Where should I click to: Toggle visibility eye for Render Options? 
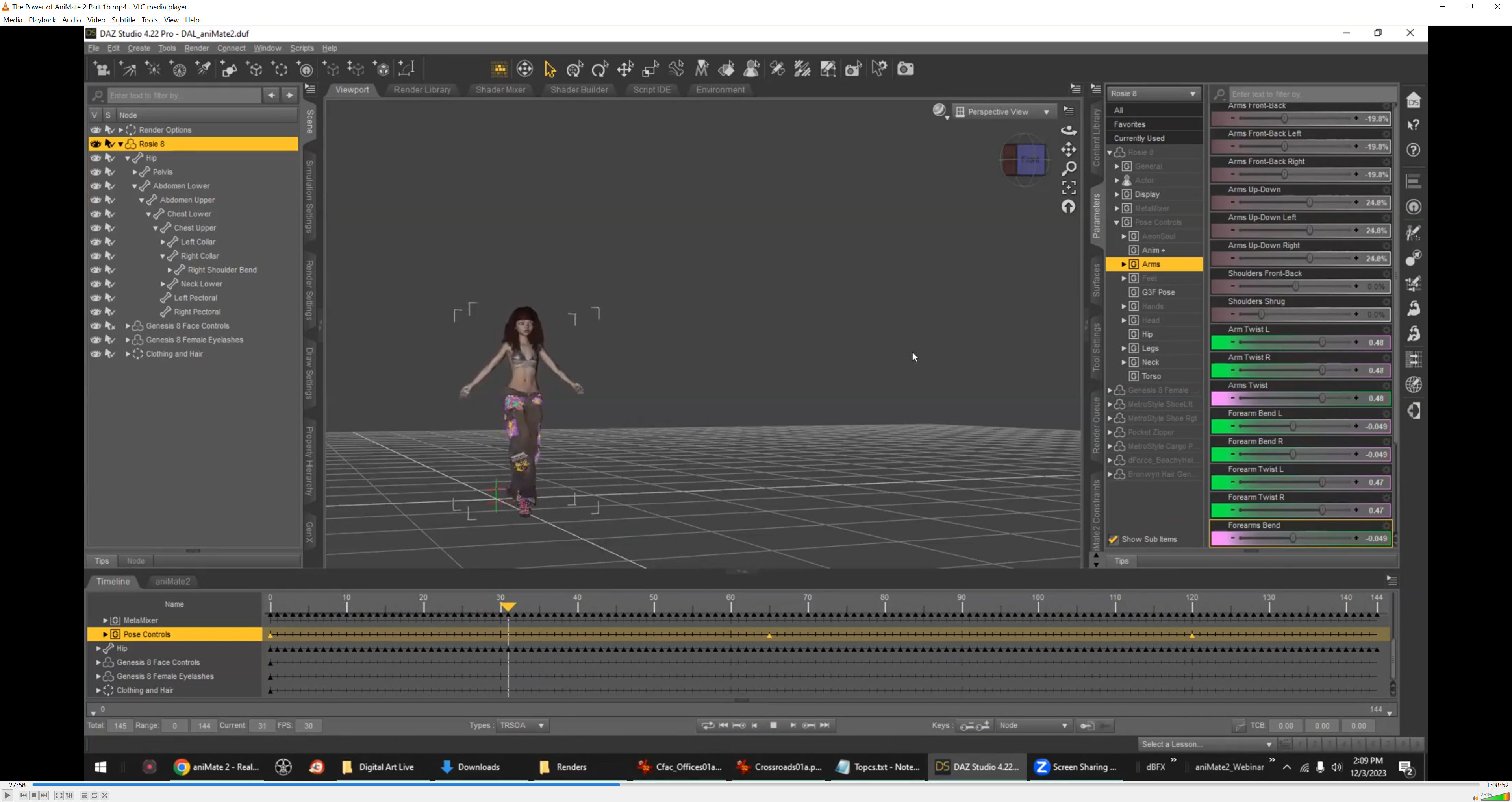pyautogui.click(x=95, y=129)
